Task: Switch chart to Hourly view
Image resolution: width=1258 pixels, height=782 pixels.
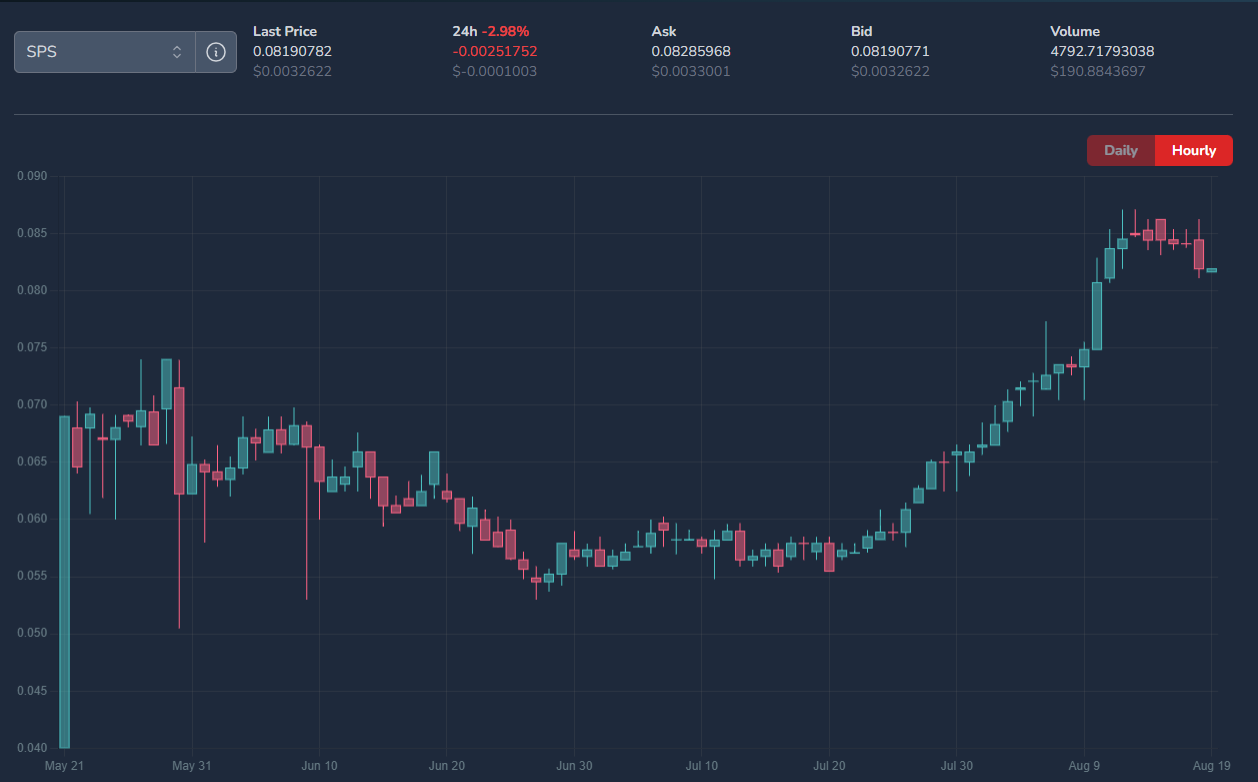Action: pos(1194,151)
